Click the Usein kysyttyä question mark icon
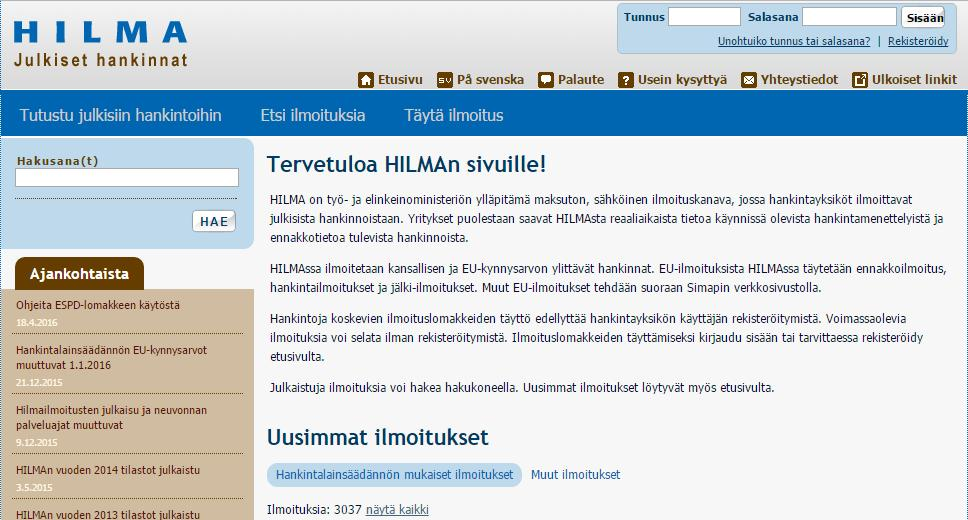This screenshot has height=520, width=968. tap(626, 80)
